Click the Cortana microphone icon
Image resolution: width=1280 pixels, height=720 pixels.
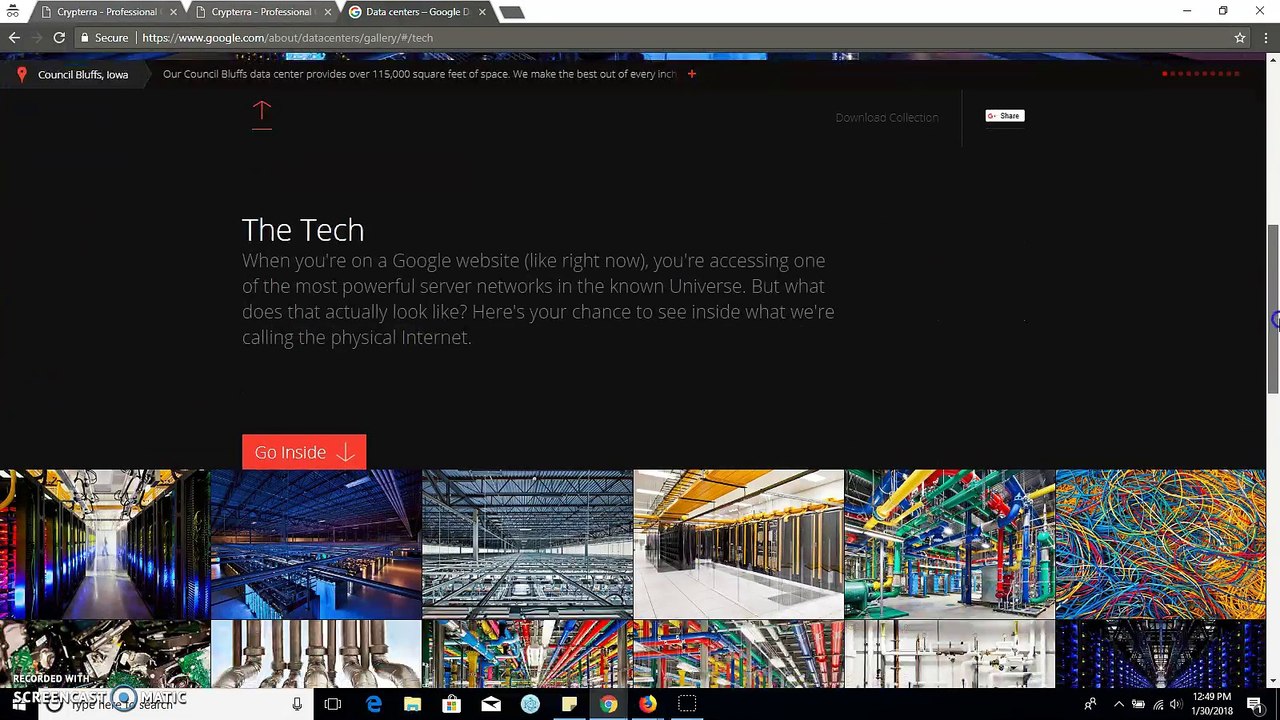click(297, 704)
